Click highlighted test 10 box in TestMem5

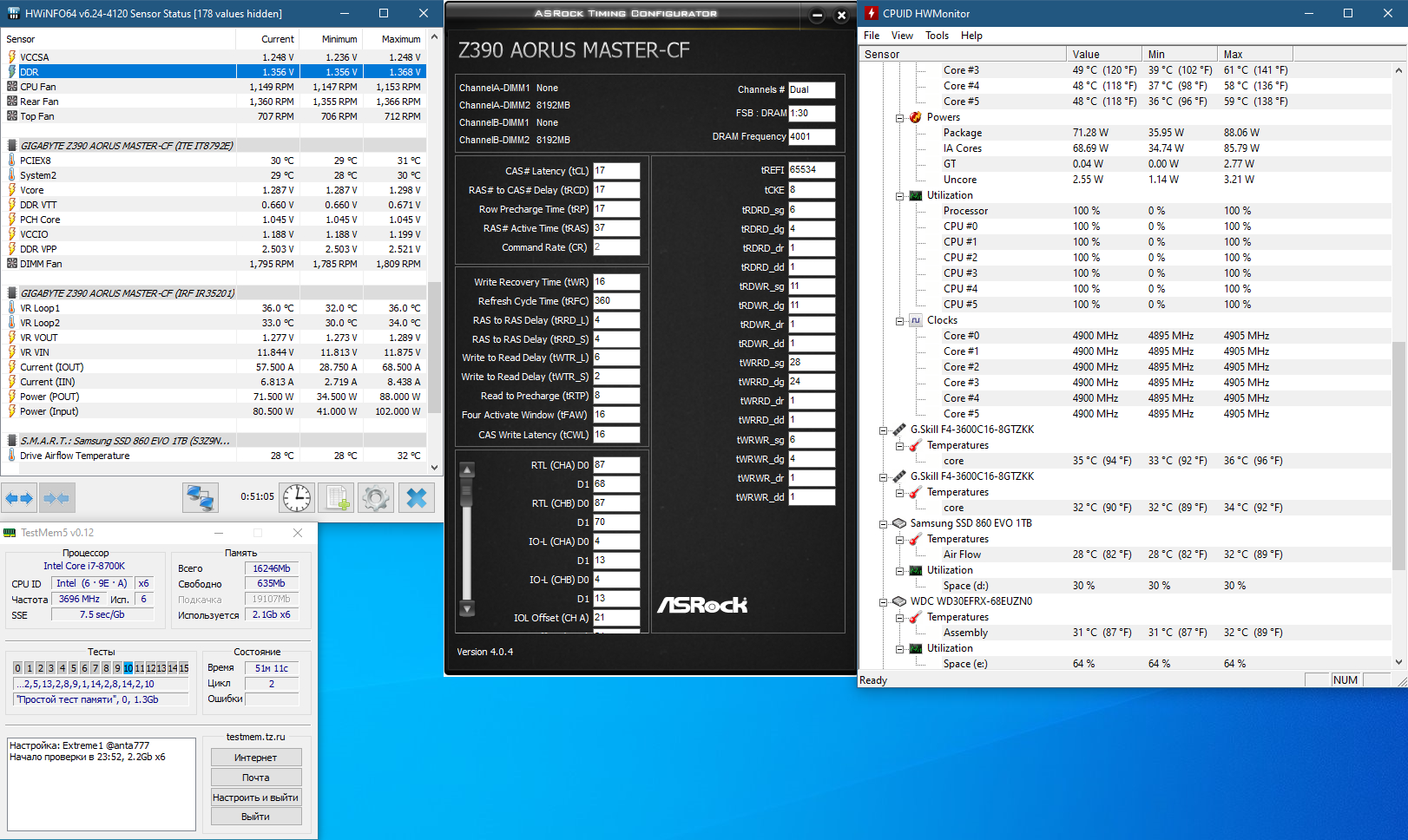128,668
